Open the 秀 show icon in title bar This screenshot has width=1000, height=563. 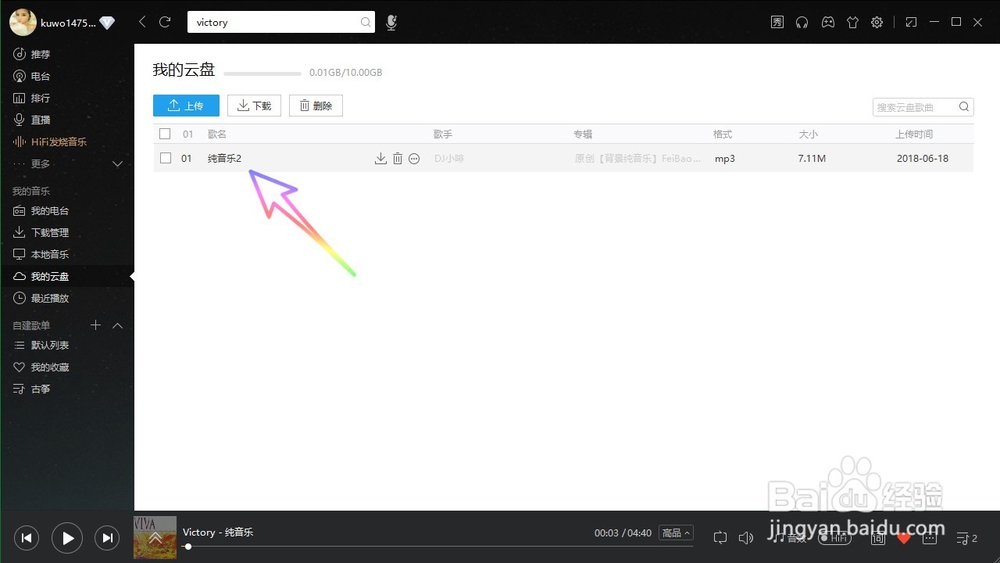click(777, 22)
